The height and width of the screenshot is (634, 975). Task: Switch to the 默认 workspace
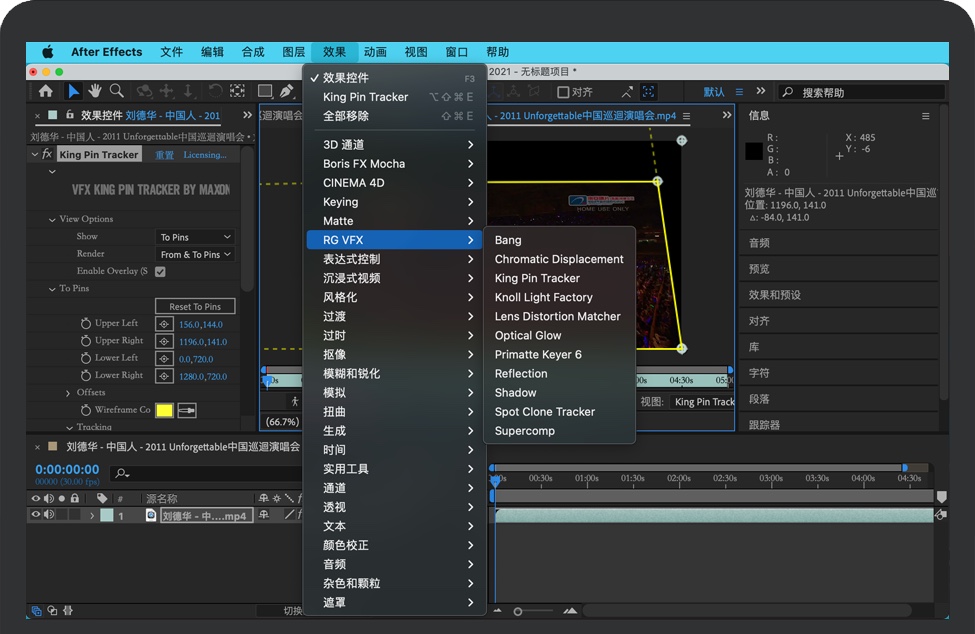click(x=714, y=92)
